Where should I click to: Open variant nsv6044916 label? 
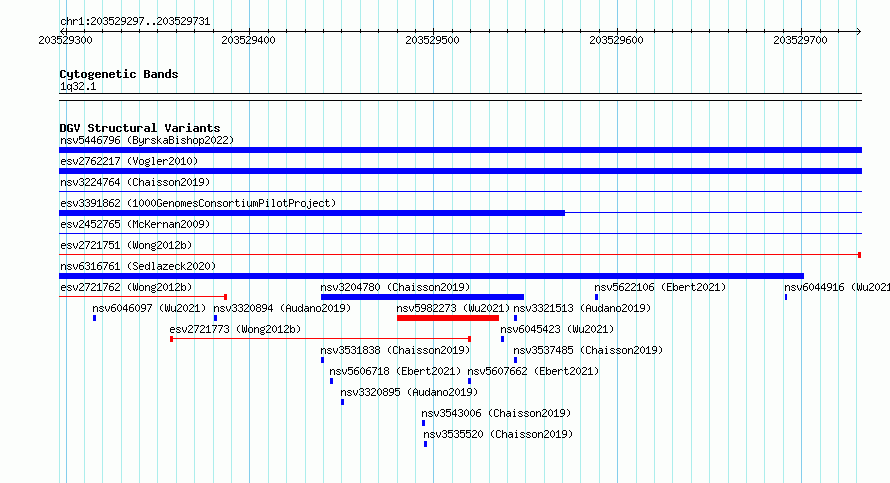[837, 287]
